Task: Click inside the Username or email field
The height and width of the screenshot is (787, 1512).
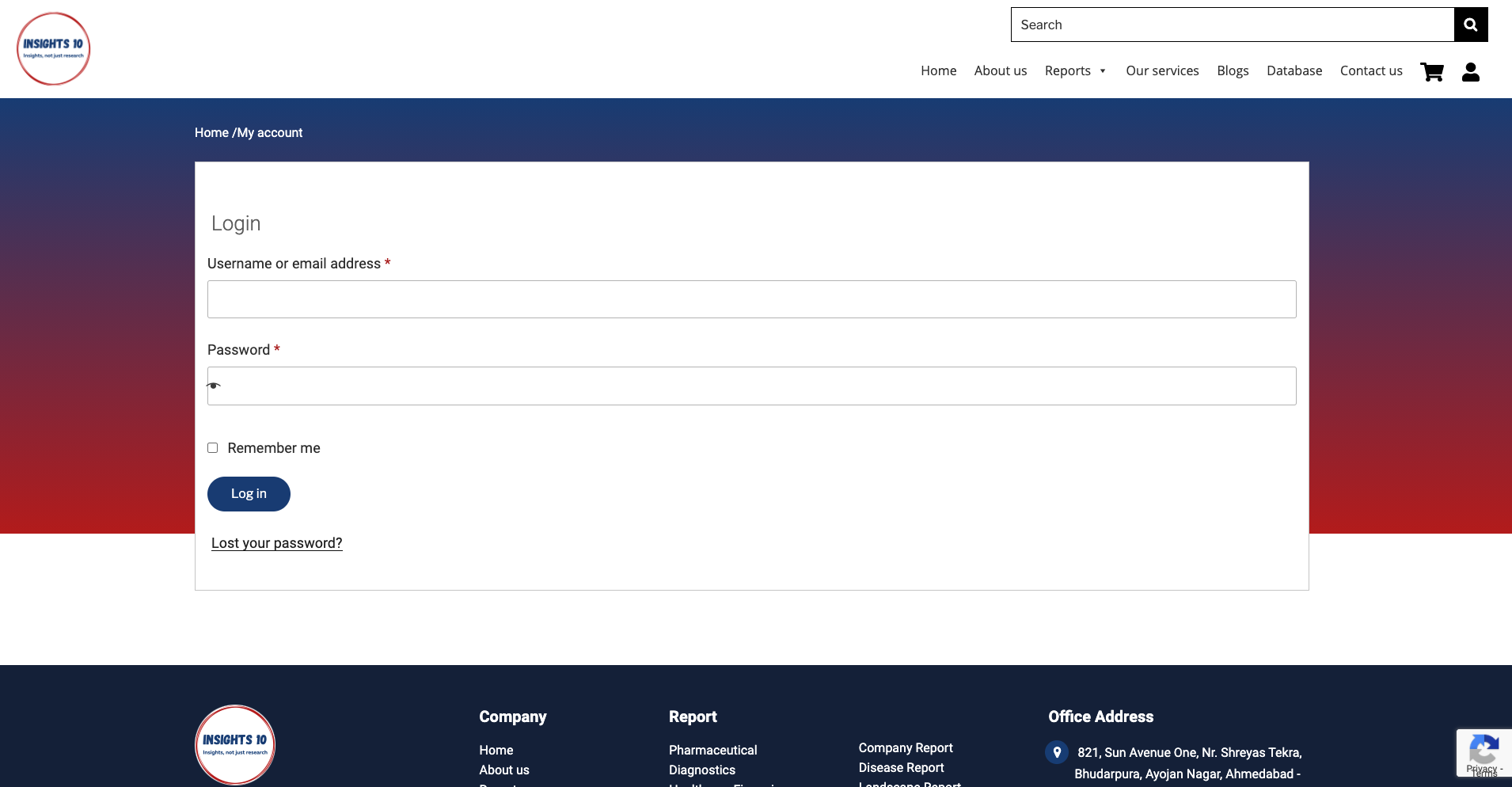Action: point(750,299)
